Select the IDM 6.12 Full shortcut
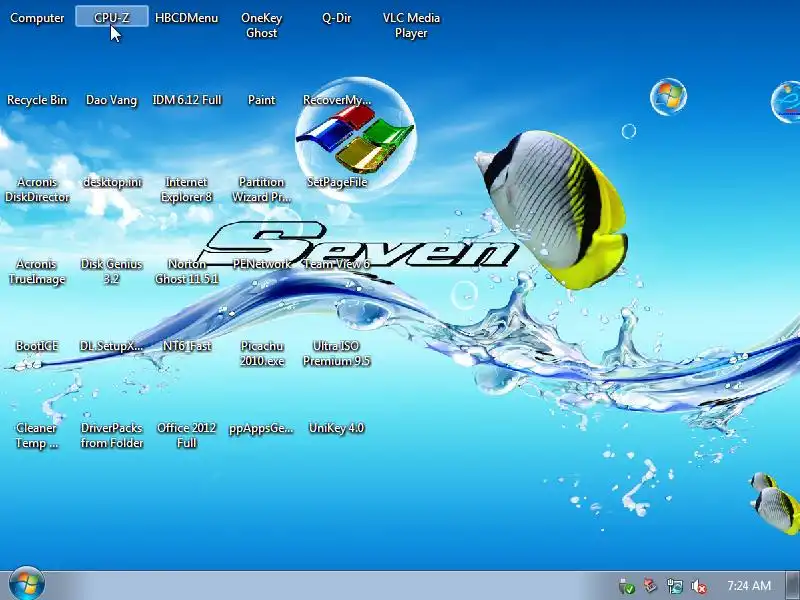Screen dimensions: 800x600 (x=187, y=100)
